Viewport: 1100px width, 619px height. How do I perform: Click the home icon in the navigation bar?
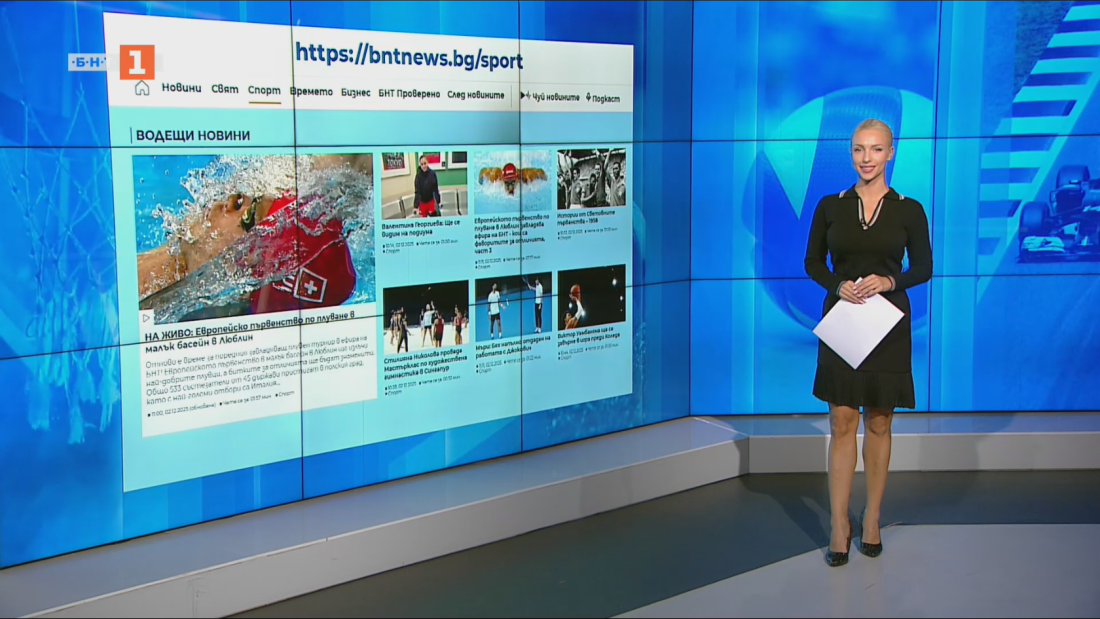[x=142, y=88]
